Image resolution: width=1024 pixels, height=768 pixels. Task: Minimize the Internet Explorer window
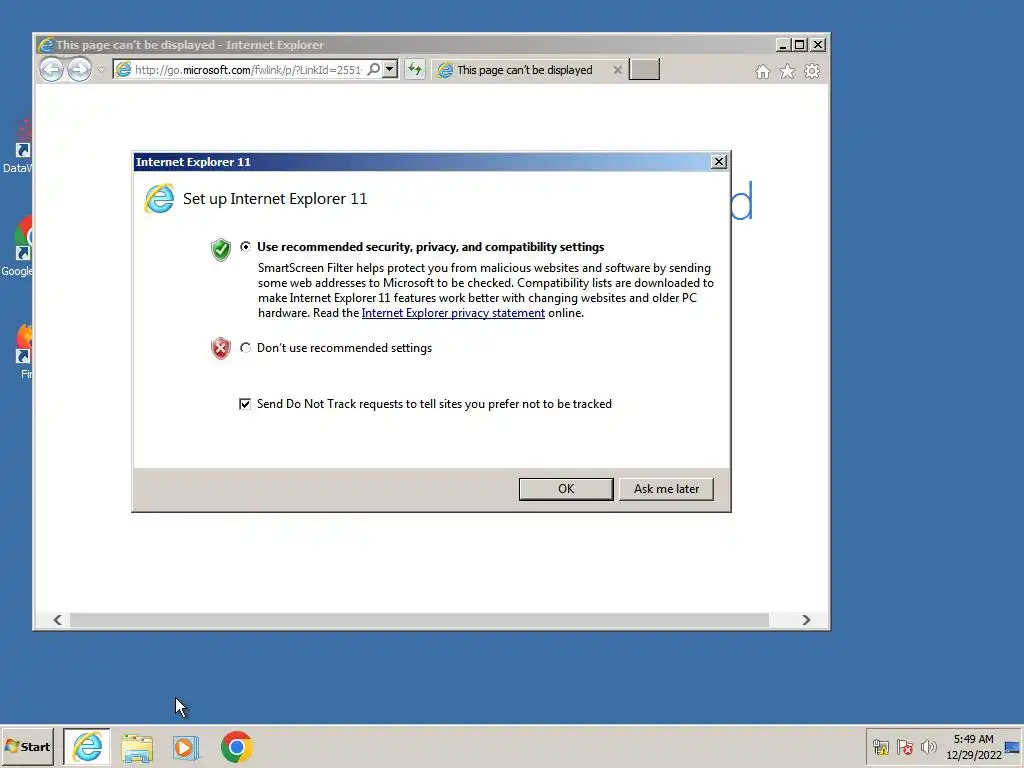pyautogui.click(x=782, y=45)
